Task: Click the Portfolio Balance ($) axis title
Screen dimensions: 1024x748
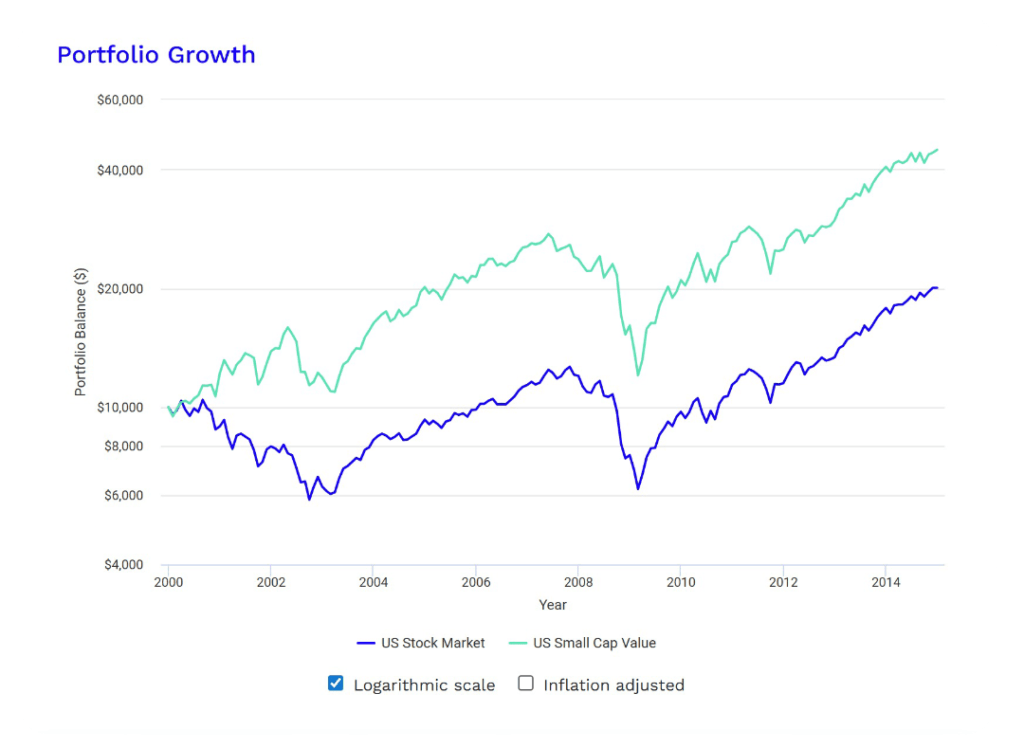Action: point(81,332)
